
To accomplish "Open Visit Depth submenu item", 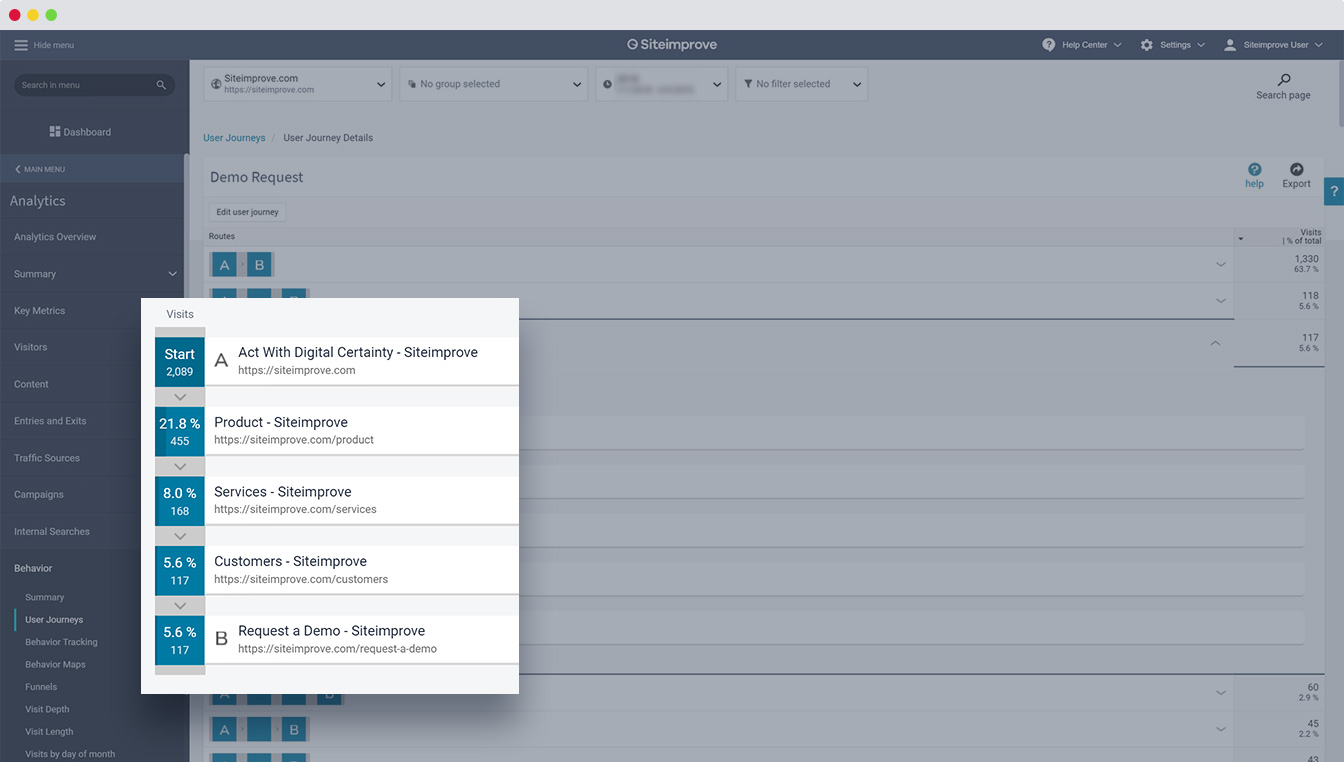I will click(47, 709).
